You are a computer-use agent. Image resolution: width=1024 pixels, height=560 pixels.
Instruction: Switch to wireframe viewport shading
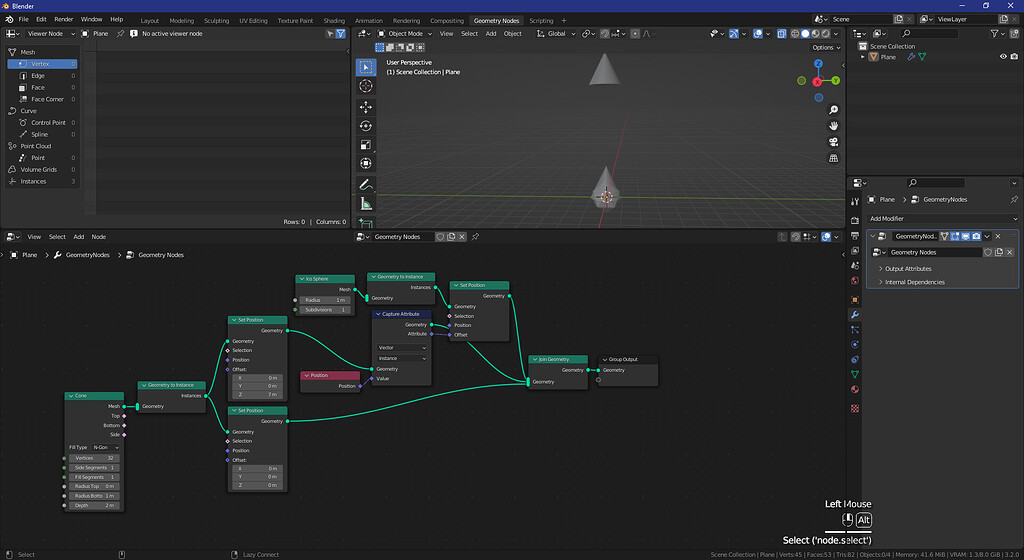click(x=795, y=33)
